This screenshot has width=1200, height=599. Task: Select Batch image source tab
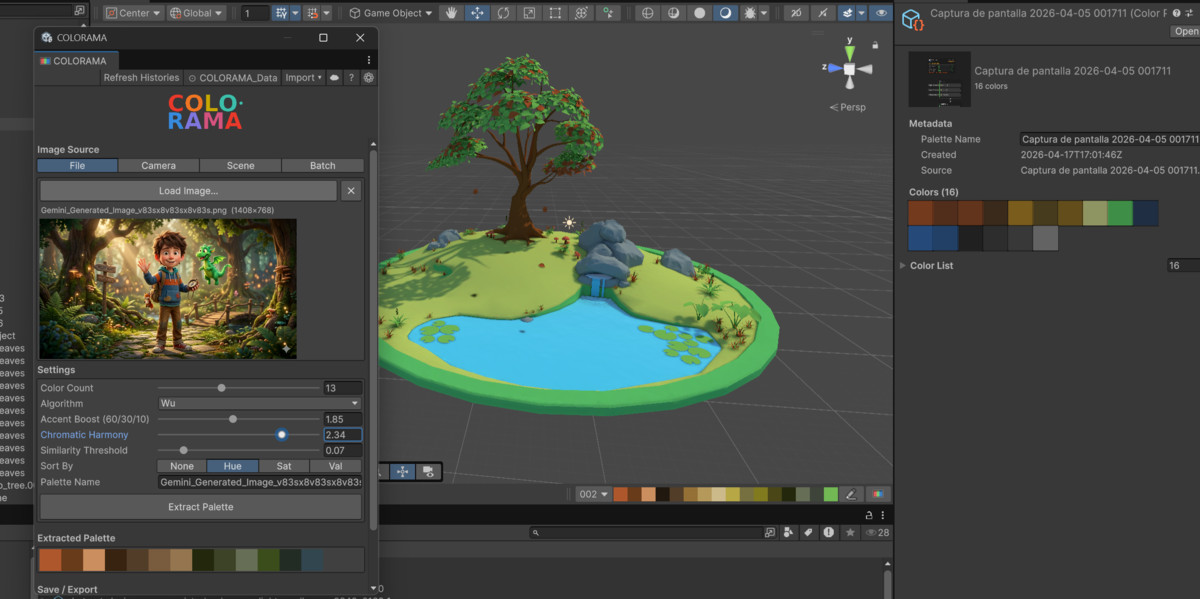tap(322, 166)
